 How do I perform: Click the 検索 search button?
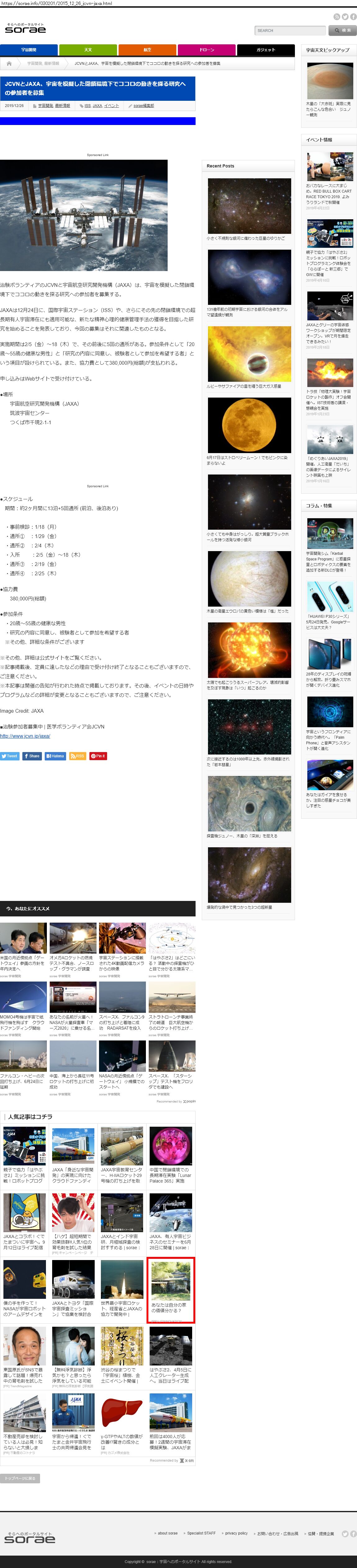pos(342,30)
